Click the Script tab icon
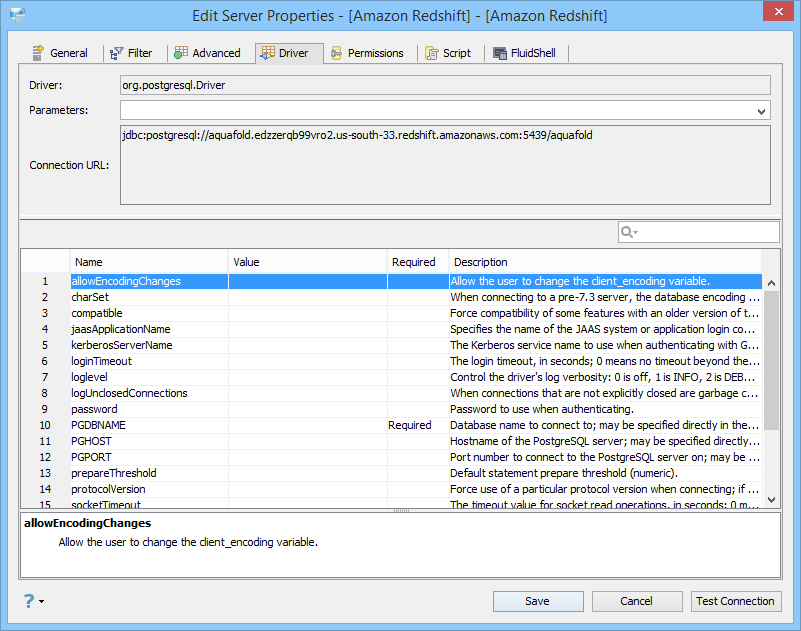The height and width of the screenshot is (631, 801). (432, 53)
